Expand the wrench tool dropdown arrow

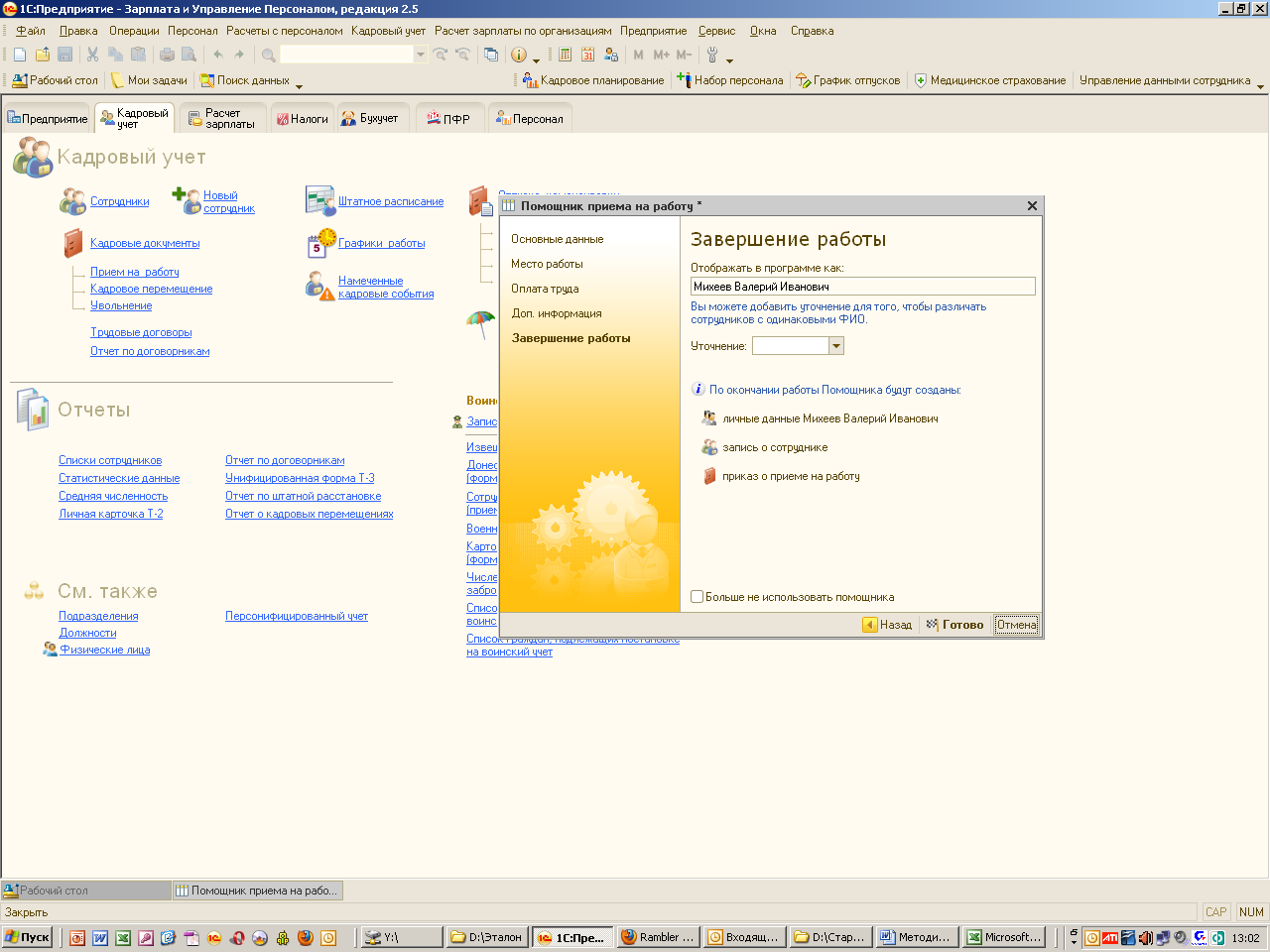(x=729, y=59)
